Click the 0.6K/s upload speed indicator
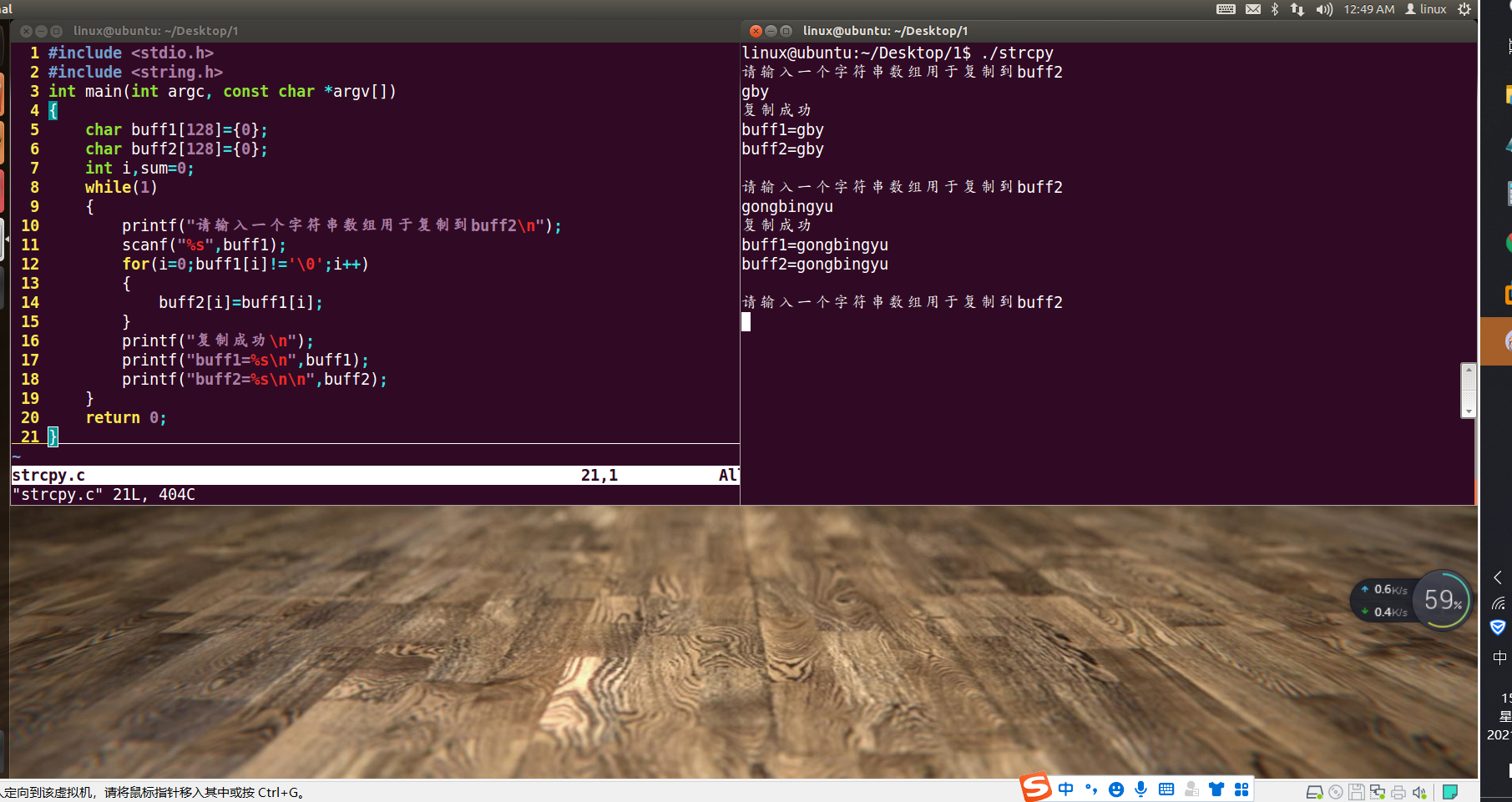 pos(1384,589)
